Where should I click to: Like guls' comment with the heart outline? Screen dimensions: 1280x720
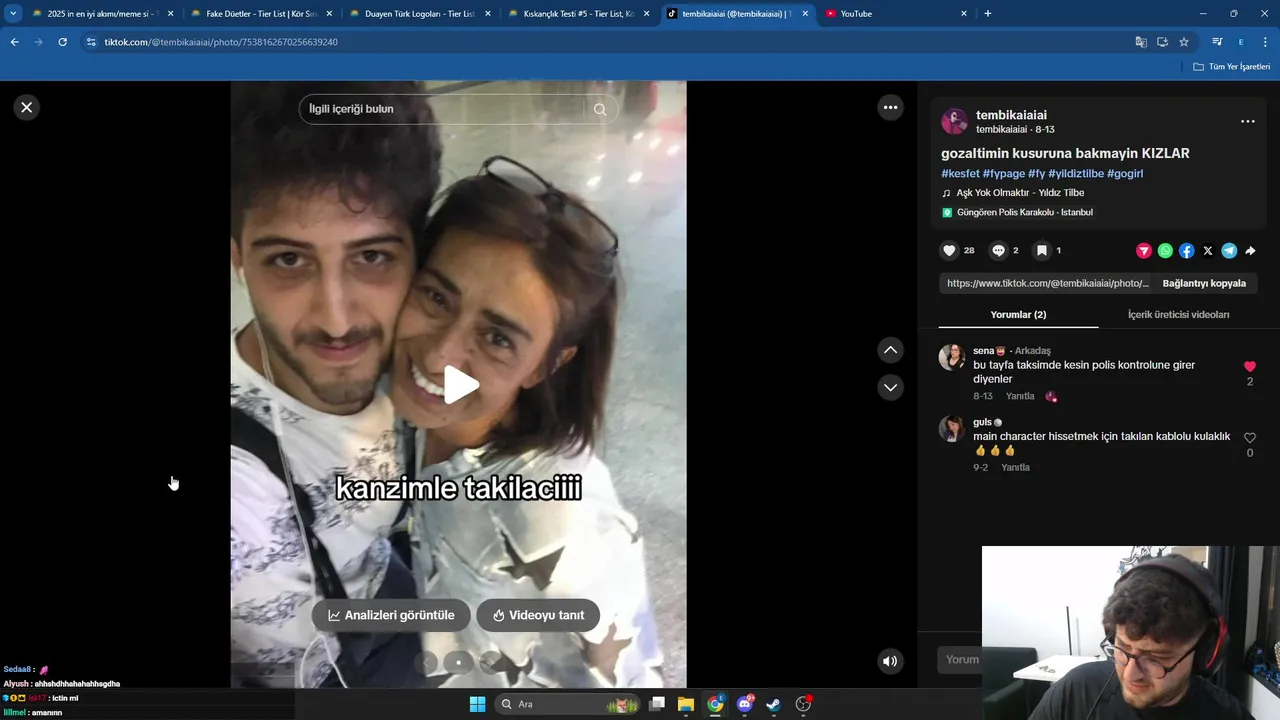pyautogui.click(x=1249, y=438)
